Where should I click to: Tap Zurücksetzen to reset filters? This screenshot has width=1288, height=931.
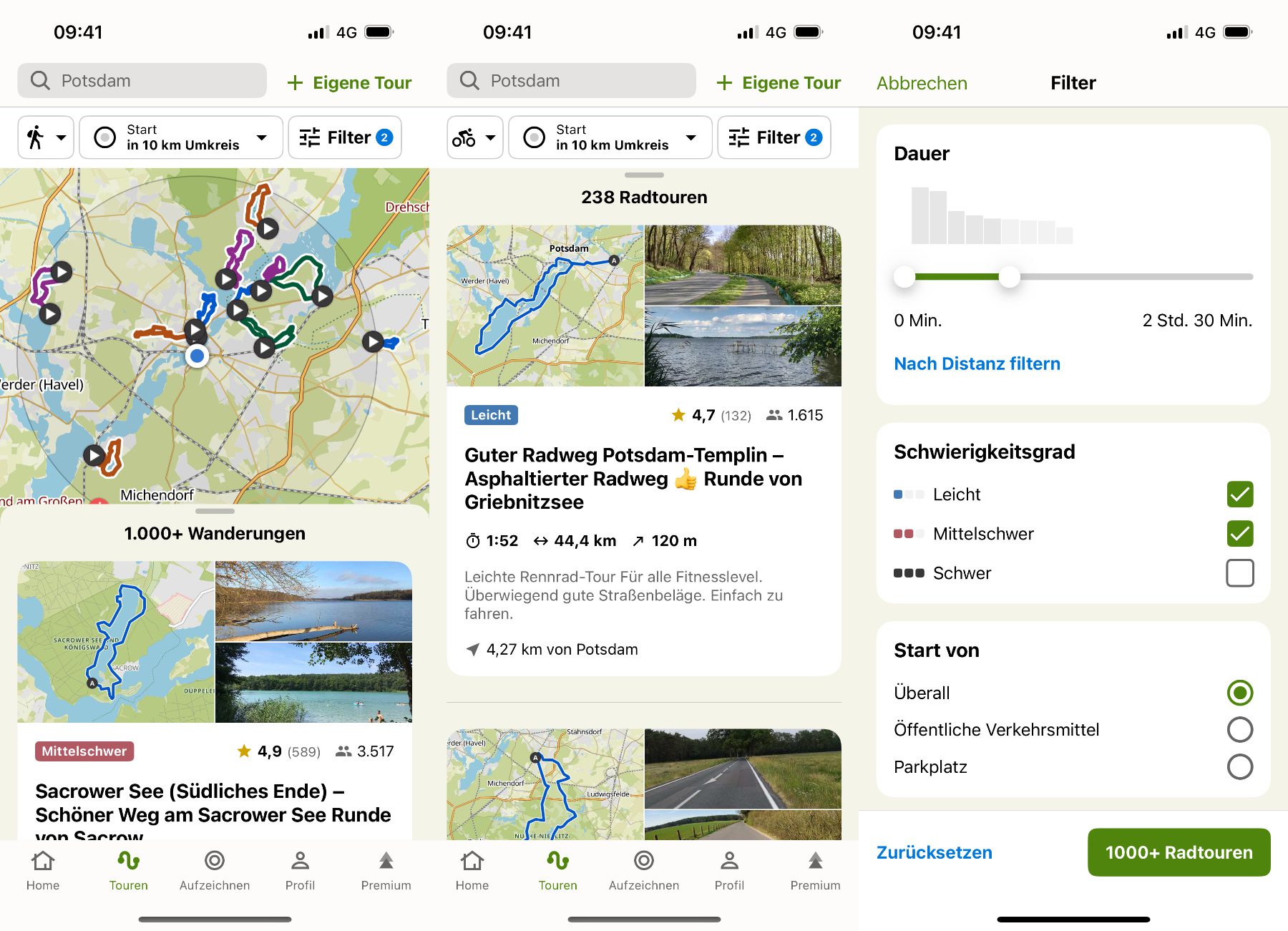point(935,852)
